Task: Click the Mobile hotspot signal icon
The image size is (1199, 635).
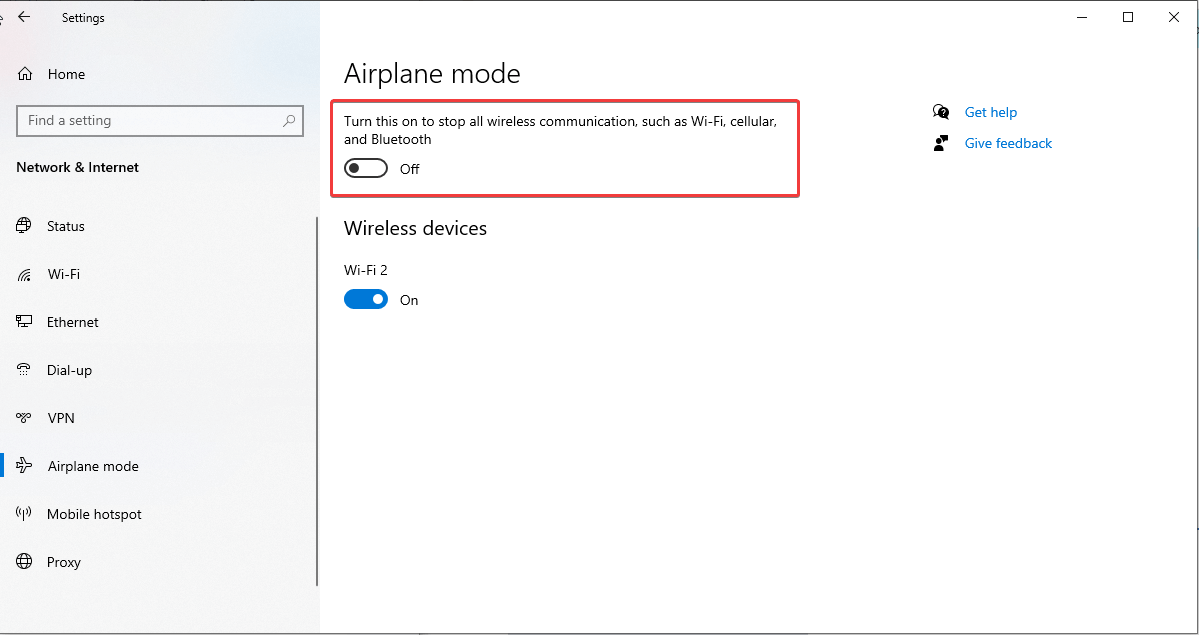Action: click(x=23, y=514)
